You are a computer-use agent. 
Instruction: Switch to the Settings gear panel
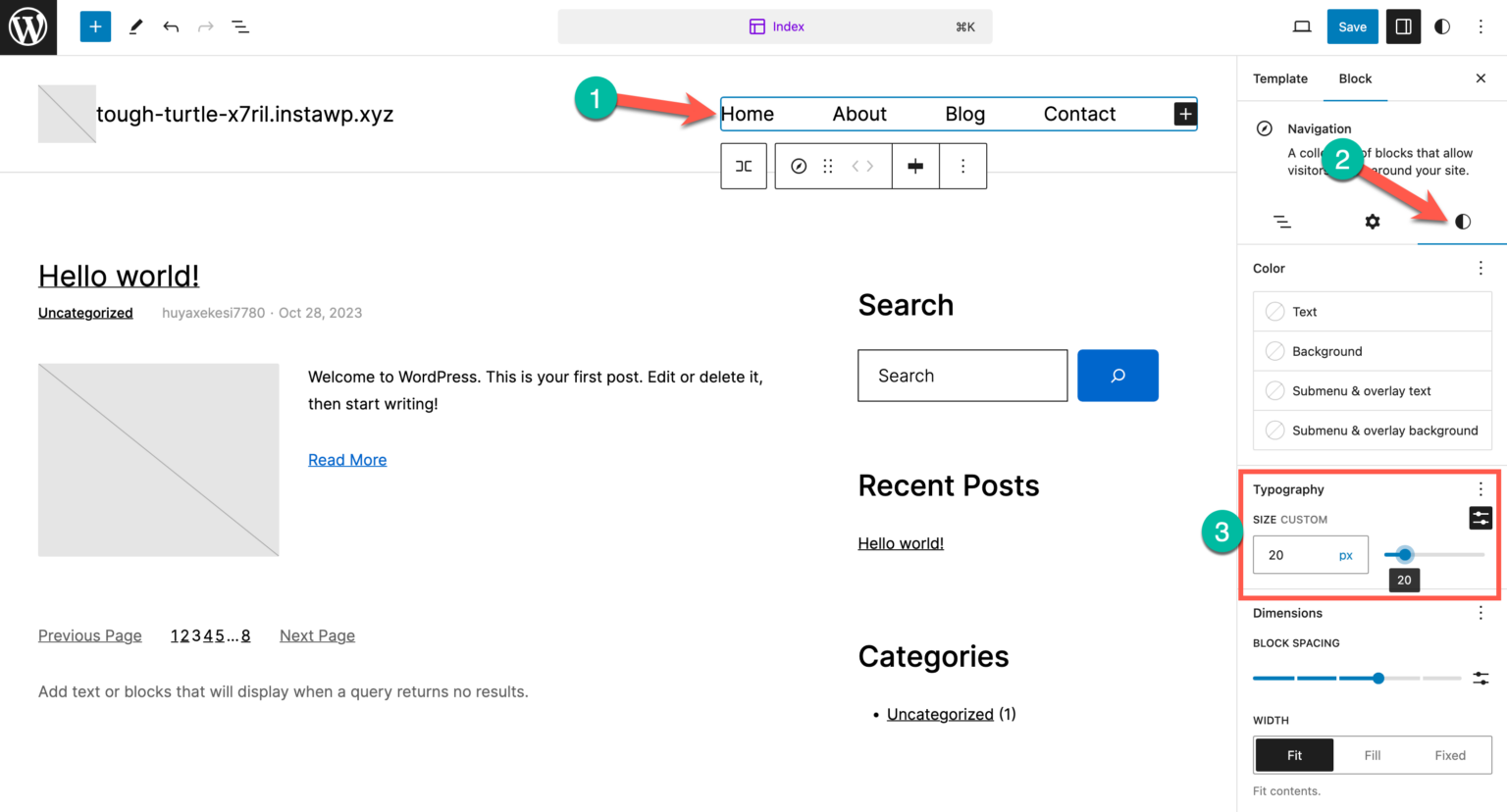1372,222
